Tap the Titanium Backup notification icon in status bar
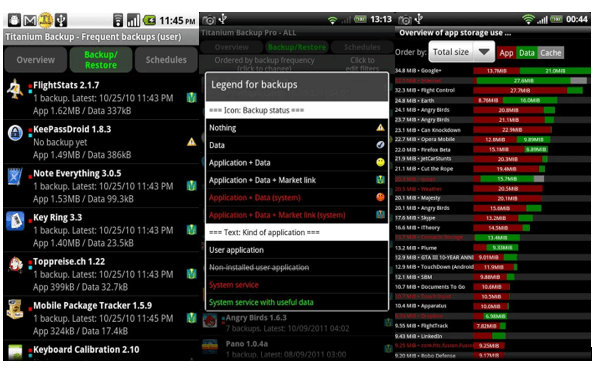 click(x=45, y=20)
